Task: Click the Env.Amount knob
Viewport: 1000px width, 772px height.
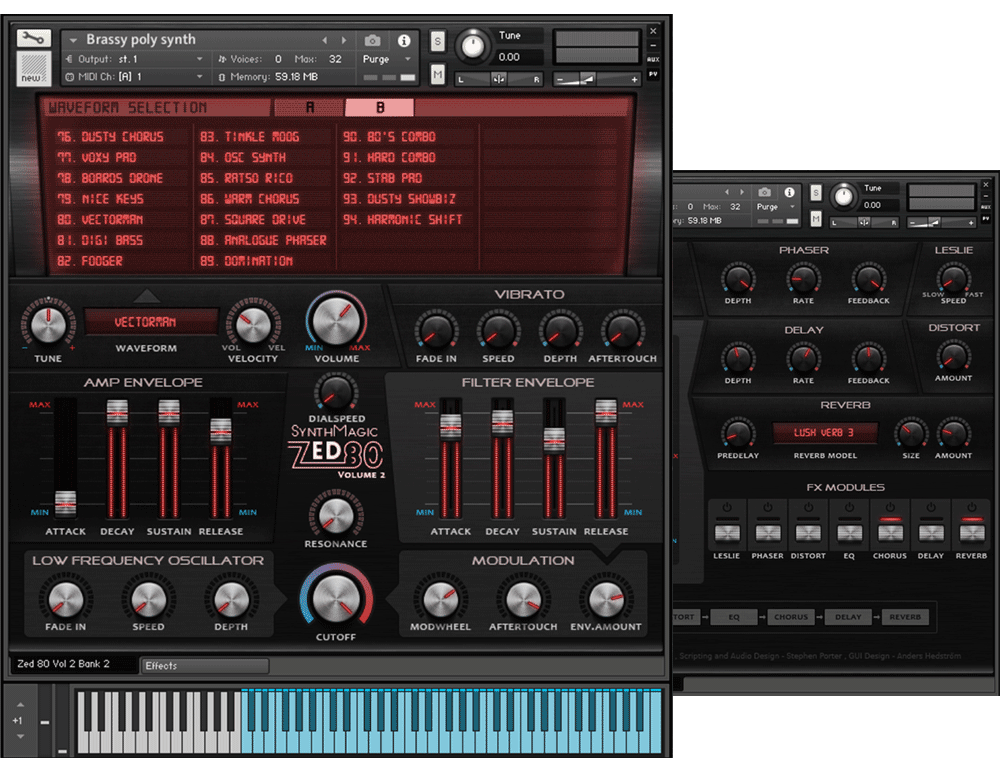Action: (x=606, y=599)
